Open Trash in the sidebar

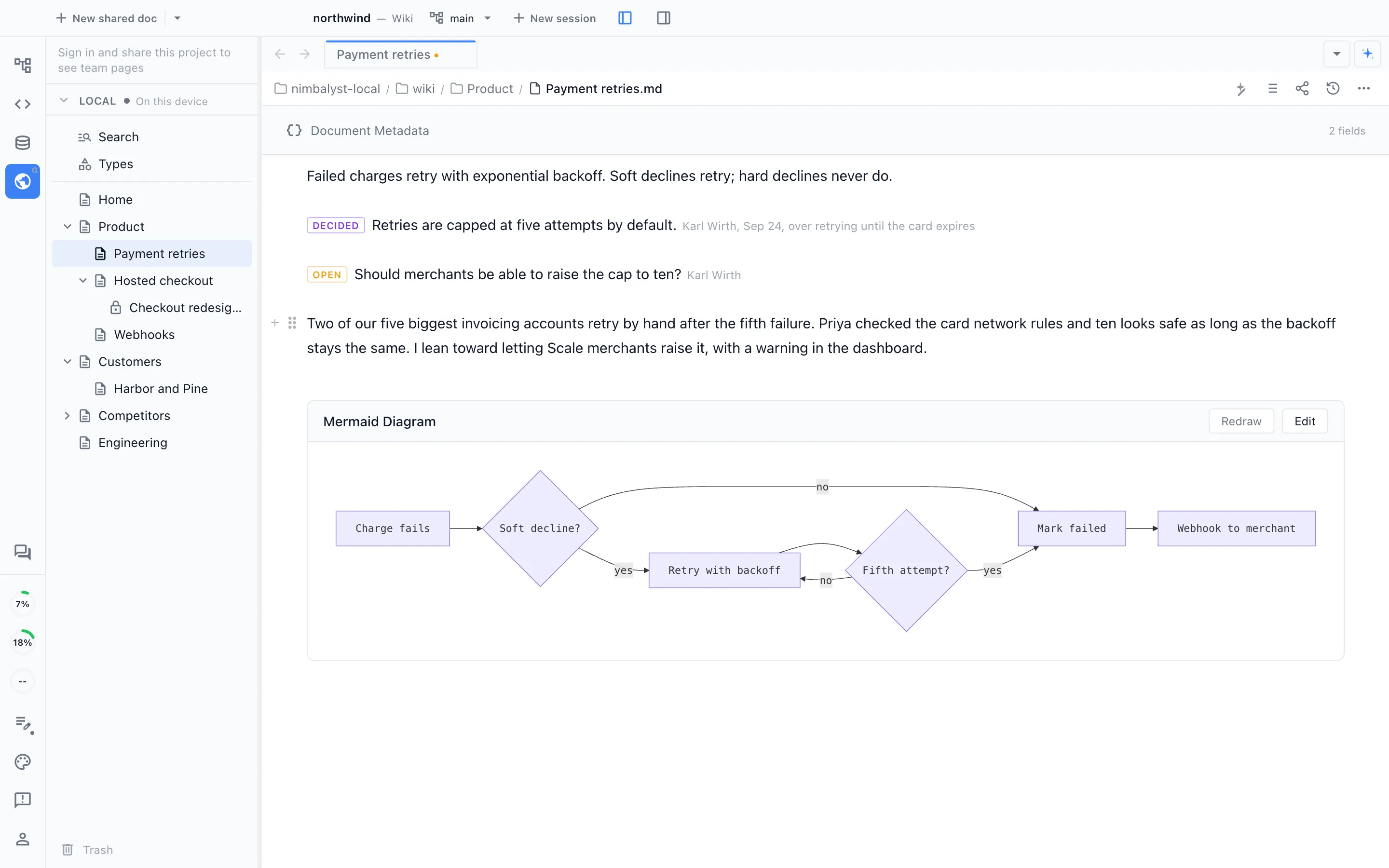(87, 850)
